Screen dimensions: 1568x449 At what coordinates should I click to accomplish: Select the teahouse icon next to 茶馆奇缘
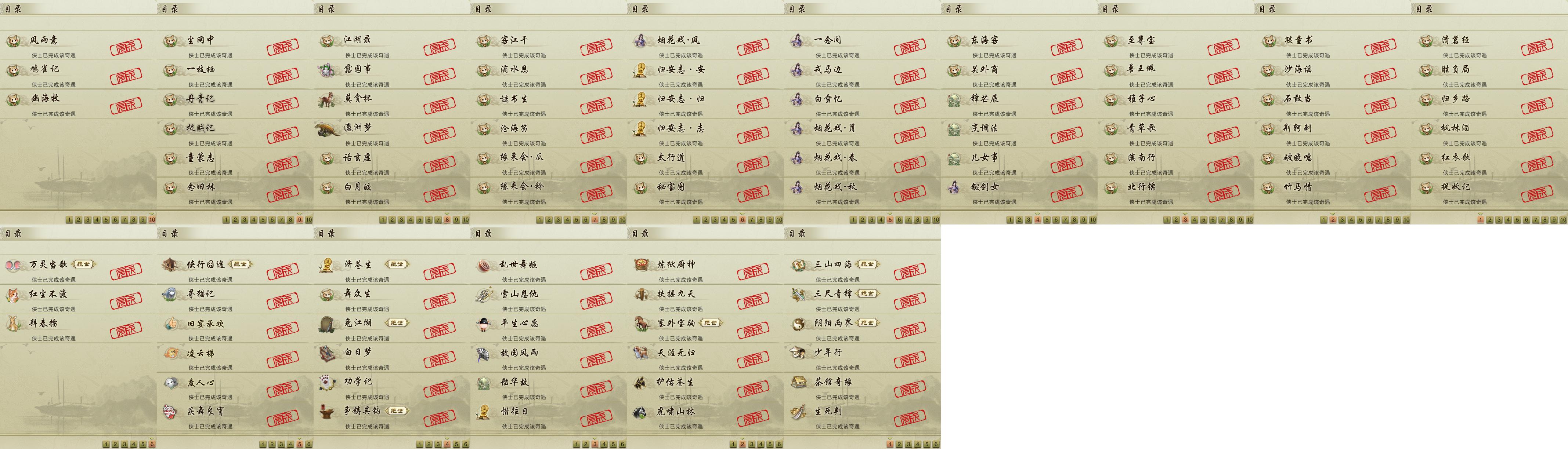797,383
